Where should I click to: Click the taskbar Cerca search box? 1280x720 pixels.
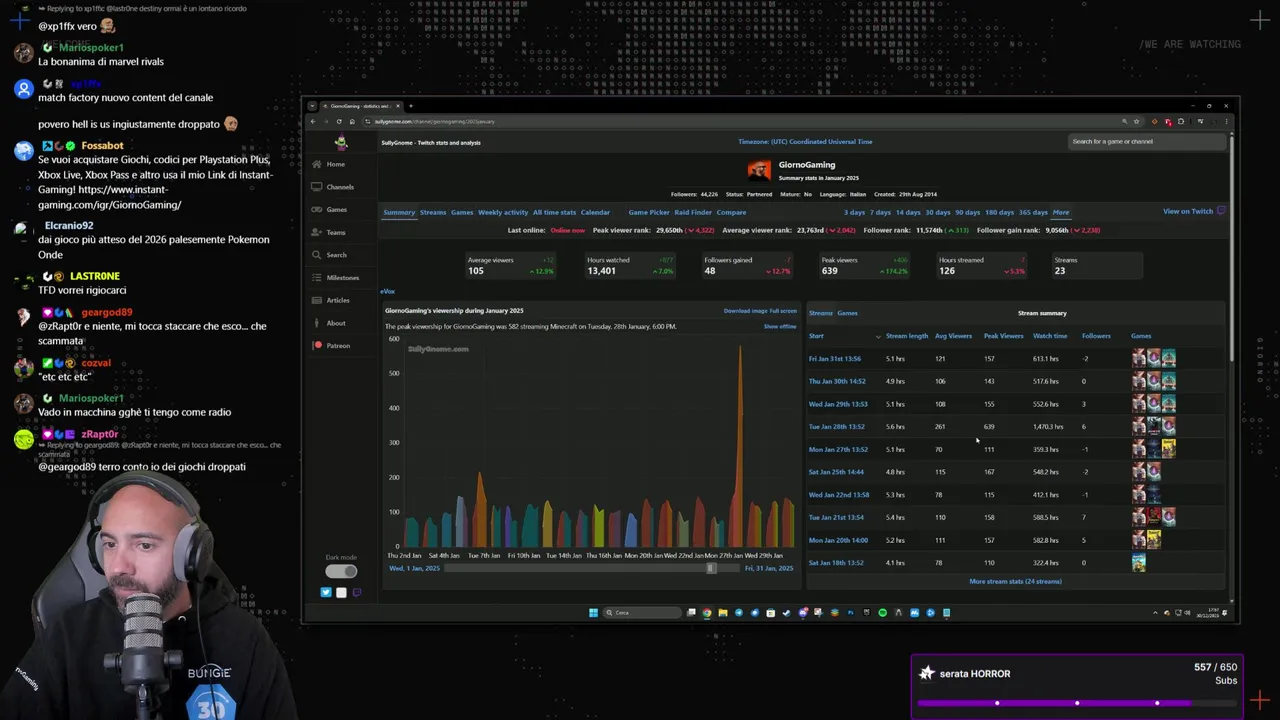tap(642, 612)
